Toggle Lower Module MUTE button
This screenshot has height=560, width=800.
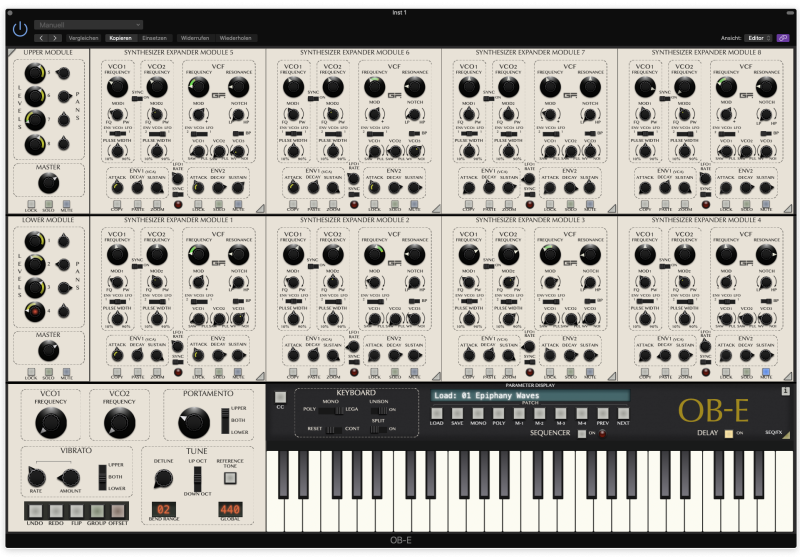click(66, 372)
